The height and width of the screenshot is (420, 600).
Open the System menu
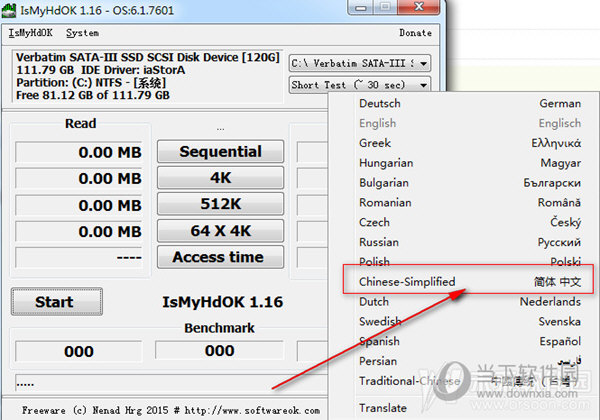click(x=82, y=33)
